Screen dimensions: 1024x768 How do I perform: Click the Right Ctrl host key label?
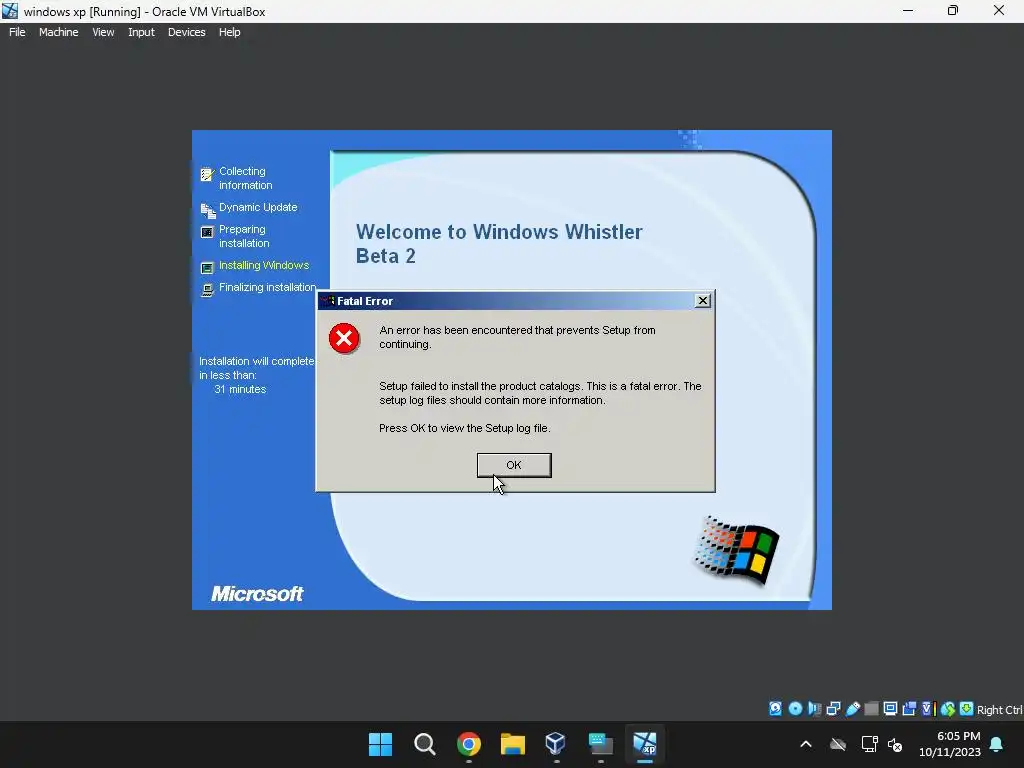(1000, 710)
